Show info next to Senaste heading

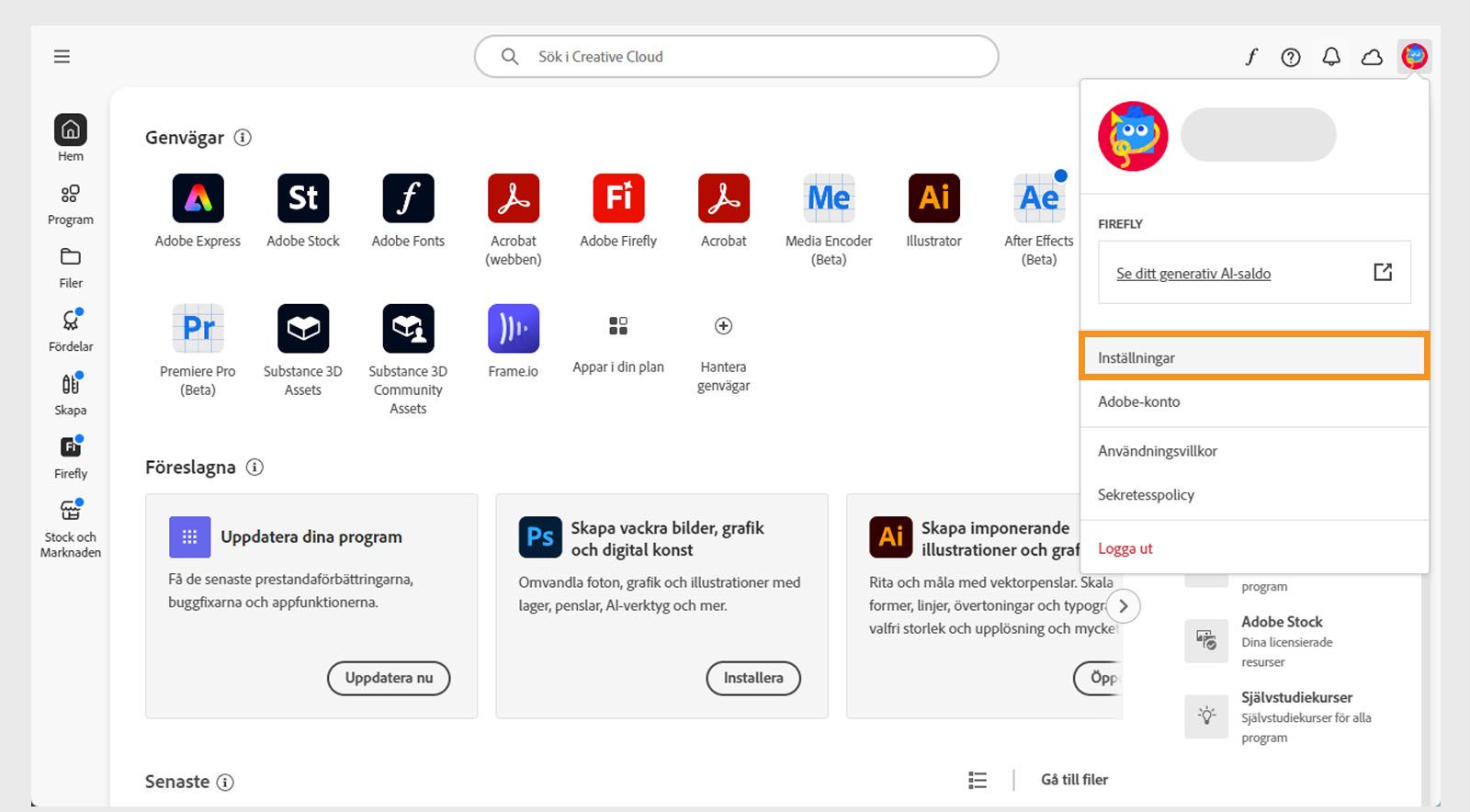point(225,783)
